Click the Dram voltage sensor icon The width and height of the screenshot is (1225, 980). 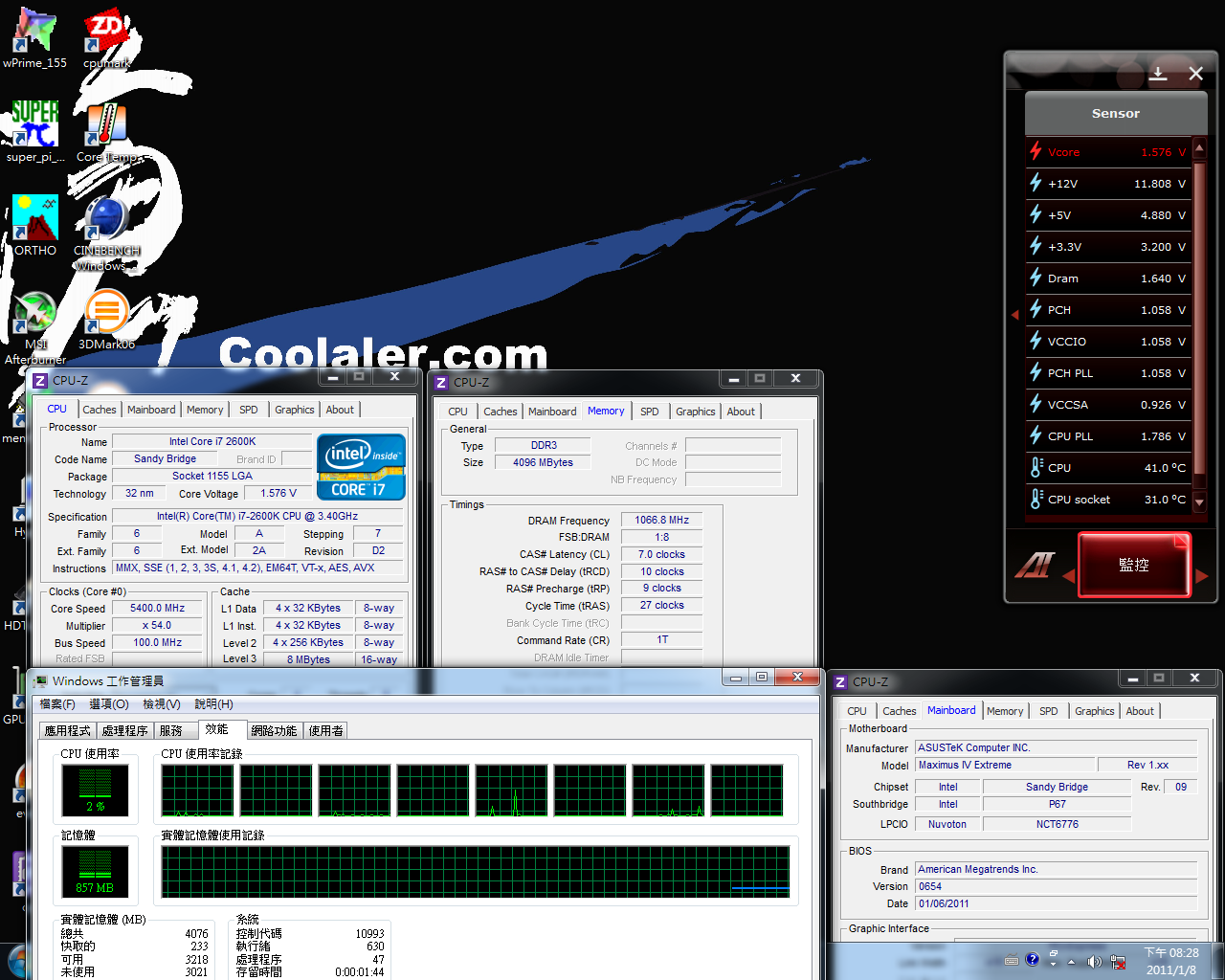[x=1036, y=278]
